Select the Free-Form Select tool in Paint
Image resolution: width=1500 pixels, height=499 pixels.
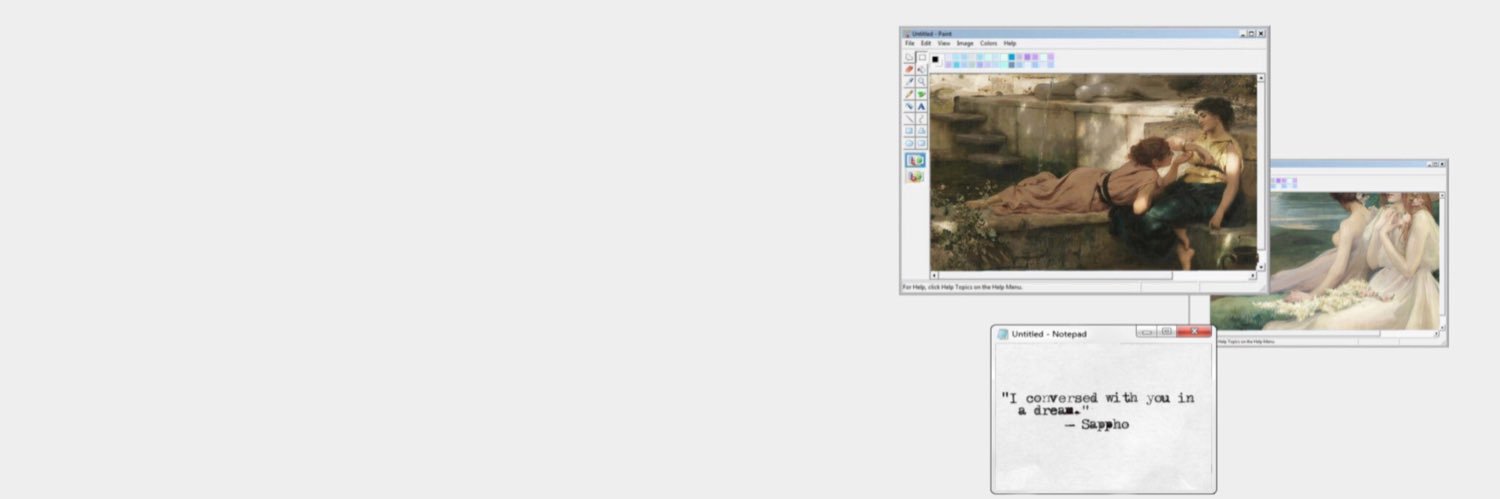(909, 57)
